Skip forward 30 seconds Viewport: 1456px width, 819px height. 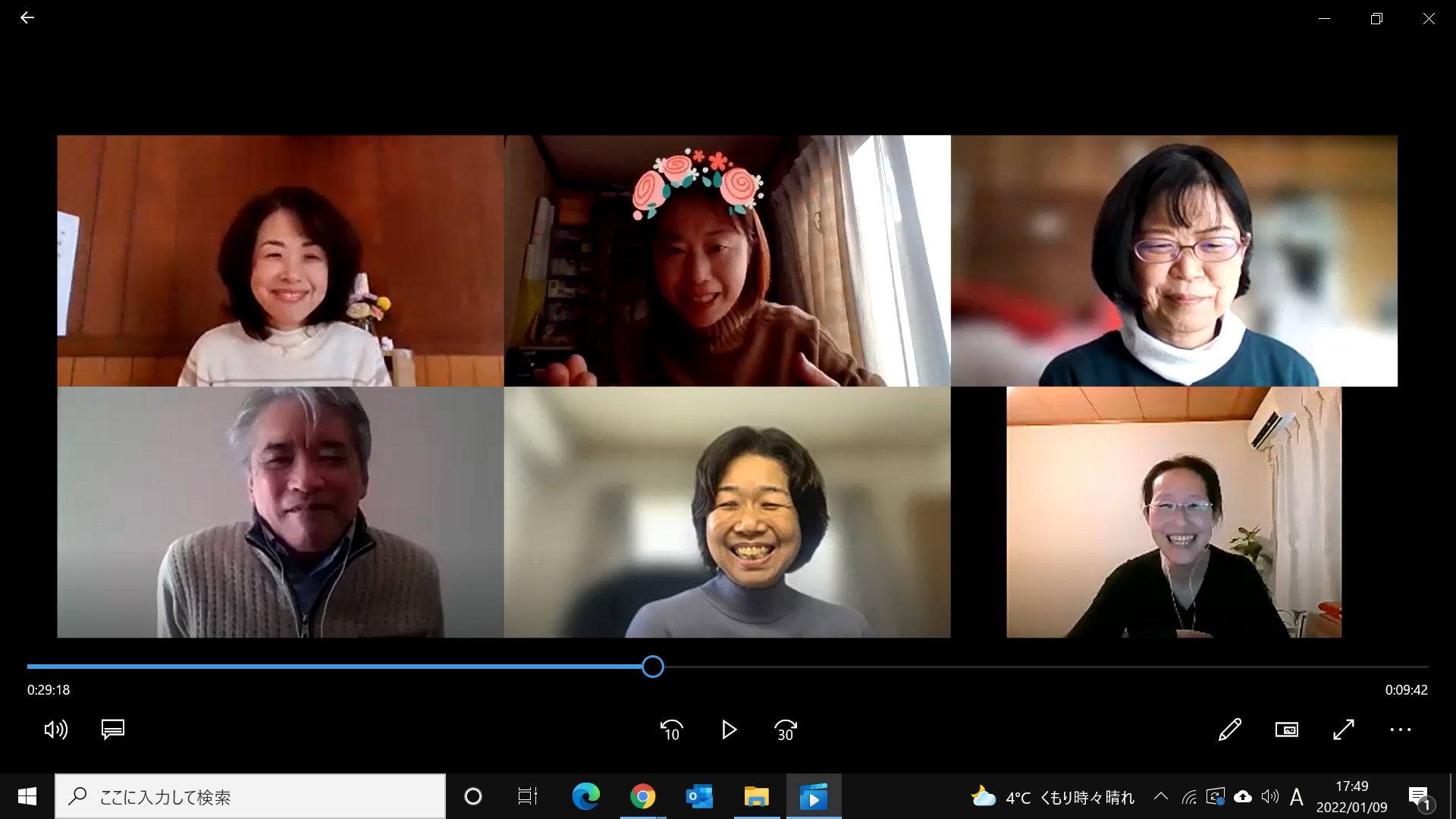click(x=786, y=730)
